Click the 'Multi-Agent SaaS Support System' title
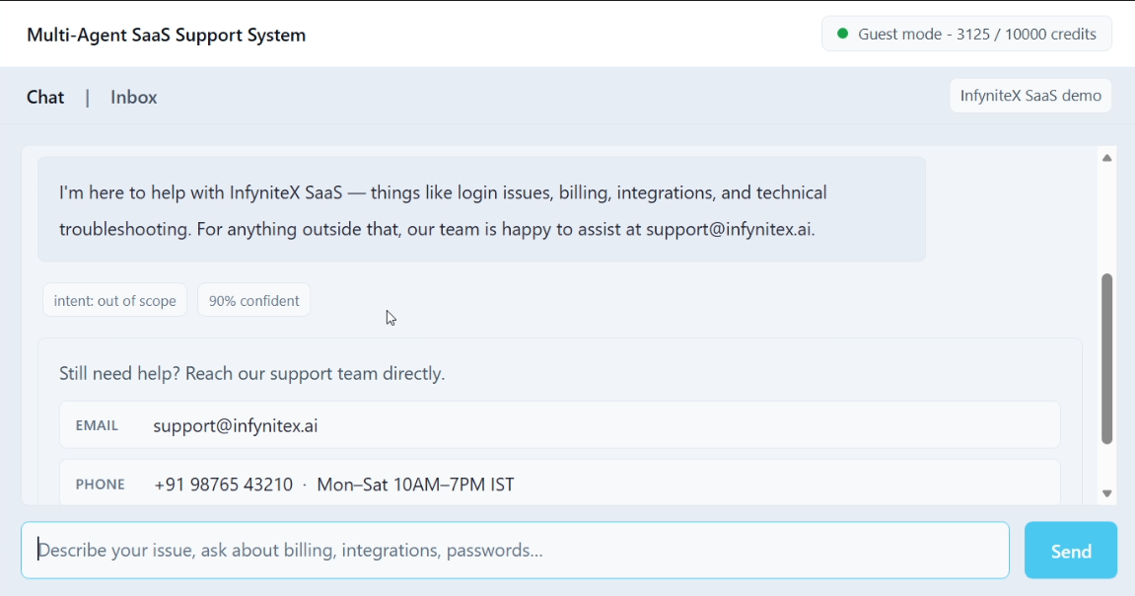Image resolution: width=1135 pixels, height=596 pixels. point(166,35)
